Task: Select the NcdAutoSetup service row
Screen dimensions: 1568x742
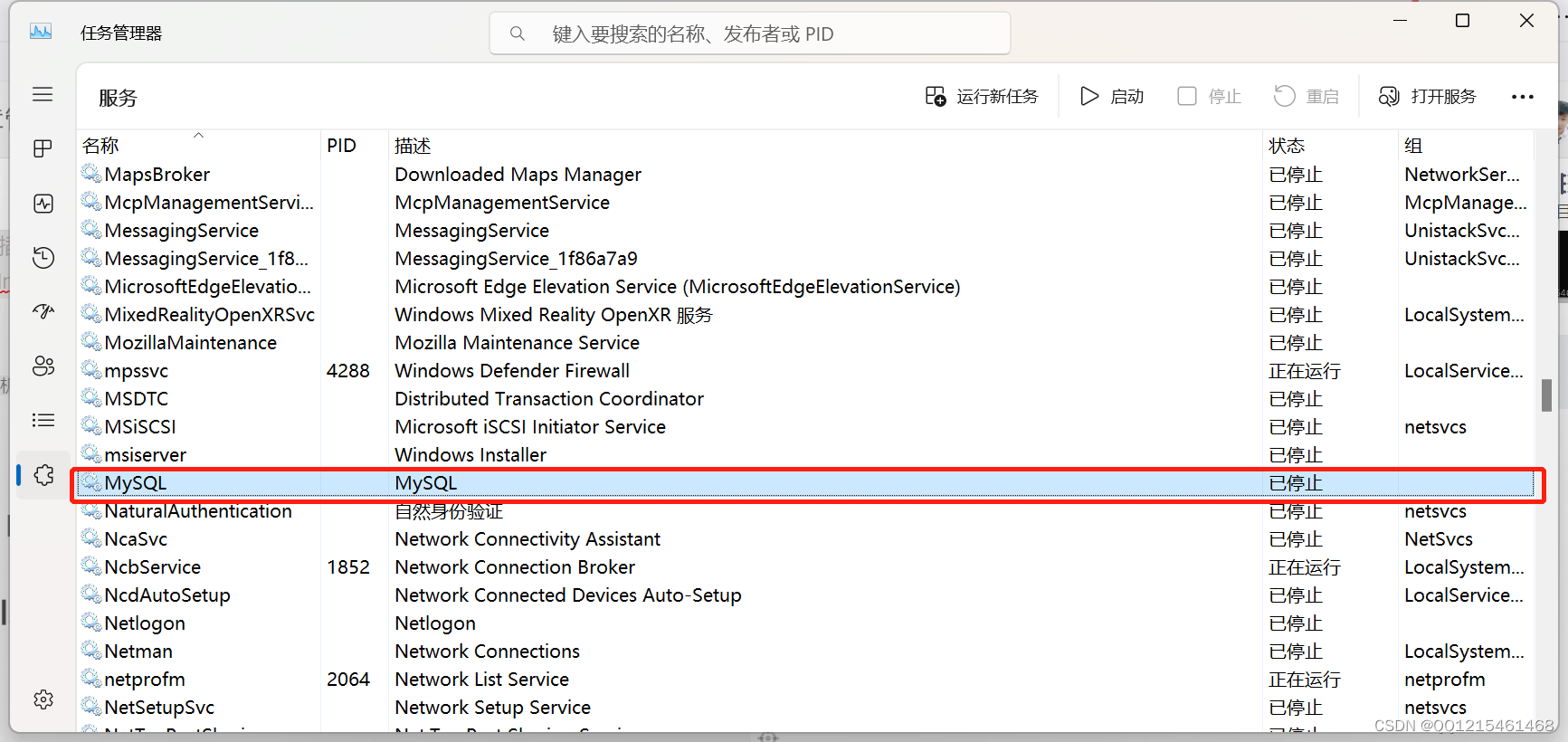Action: pyautogui.click(x=805, y=595)
